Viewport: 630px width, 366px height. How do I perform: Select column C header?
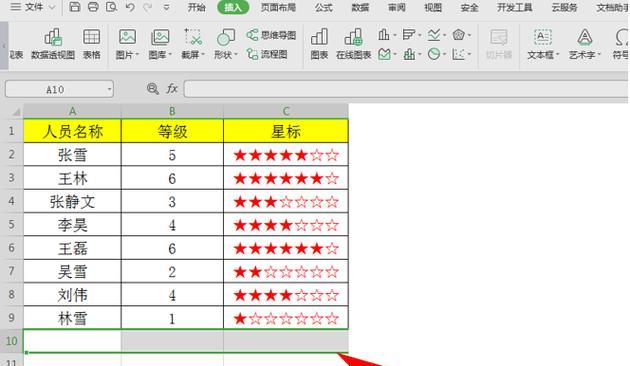(286, 111)
